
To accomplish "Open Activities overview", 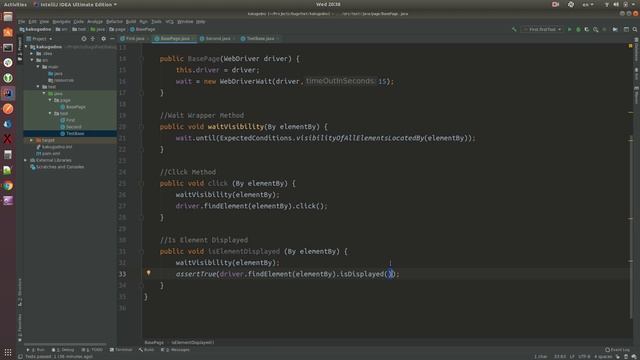I will point(15,4).
